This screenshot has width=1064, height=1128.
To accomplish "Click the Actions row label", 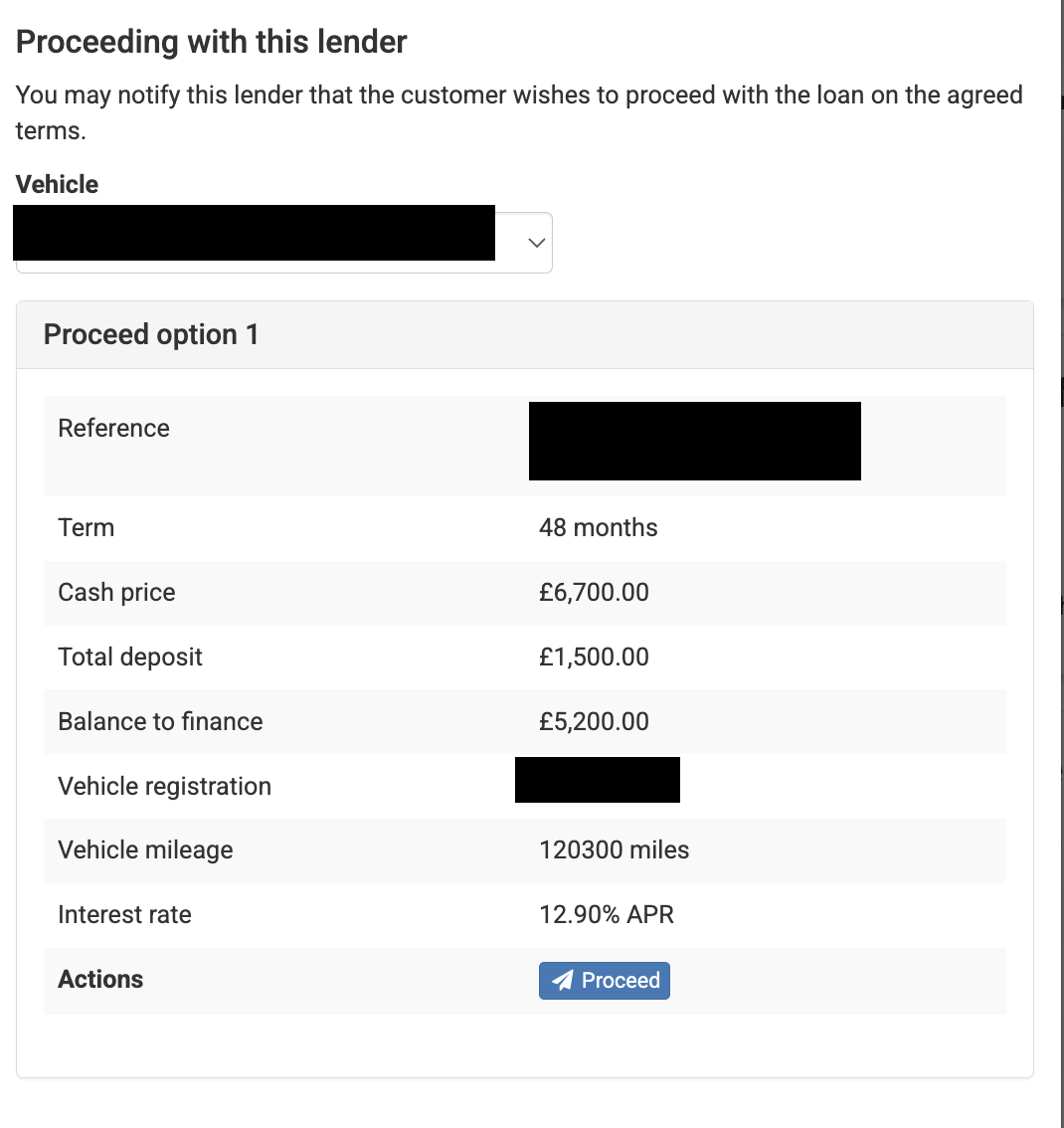I will pos(100,980).
